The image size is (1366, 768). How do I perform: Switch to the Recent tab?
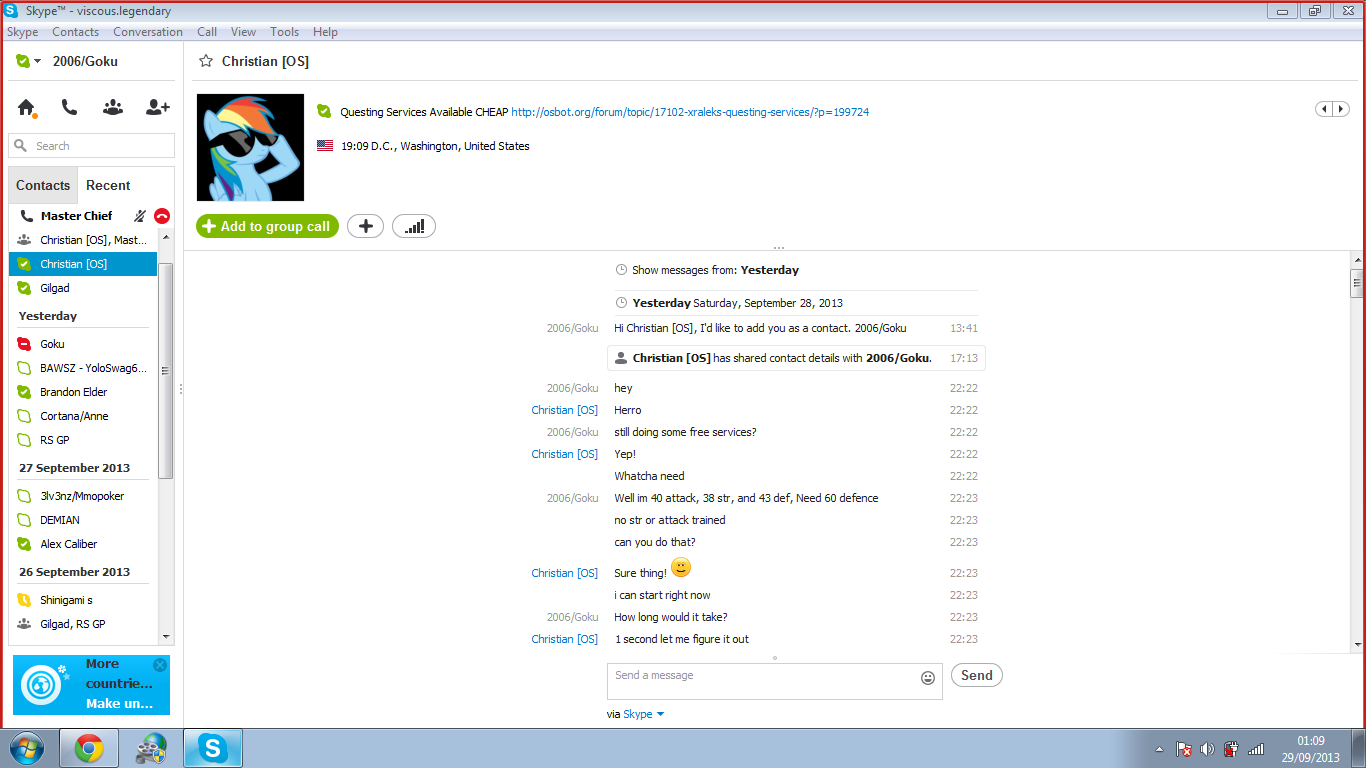point(108,185)
